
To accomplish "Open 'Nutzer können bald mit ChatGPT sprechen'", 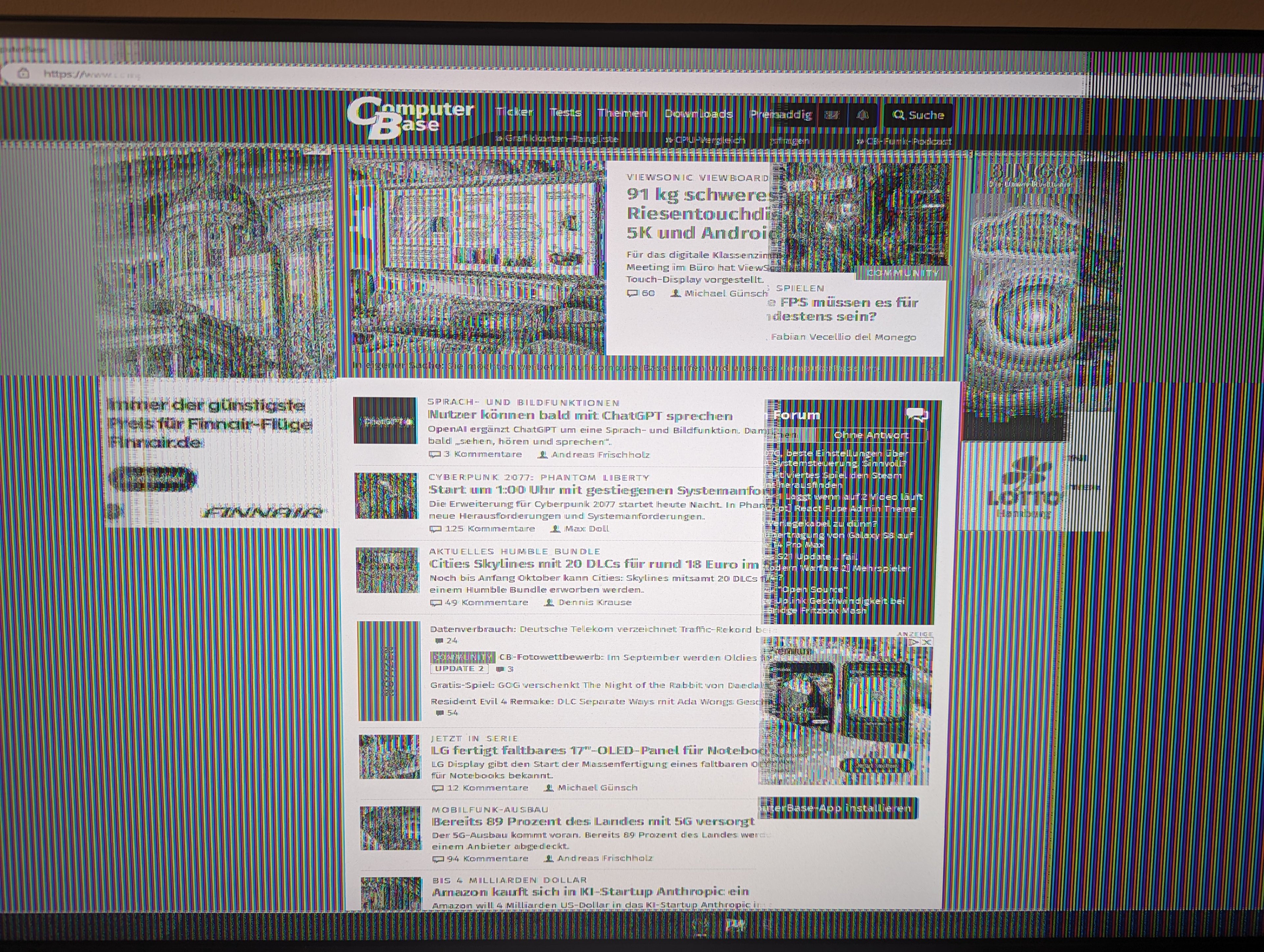I will tap(579, 415).
